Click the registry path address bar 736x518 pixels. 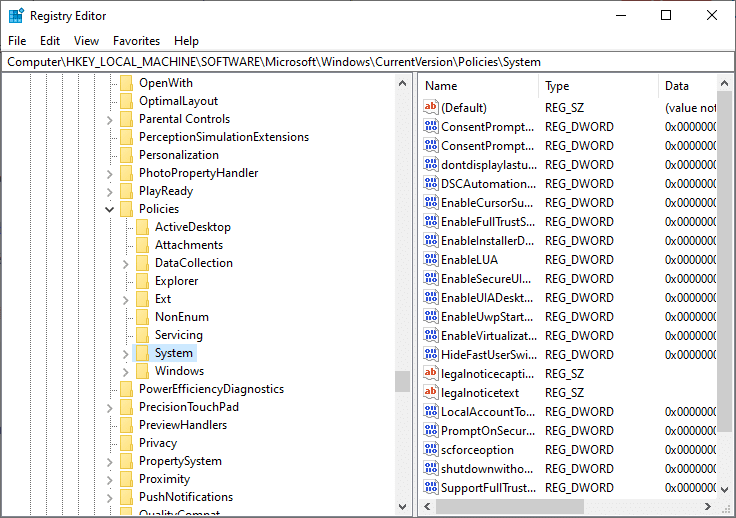pyautogui.click(x=368, y=62)
